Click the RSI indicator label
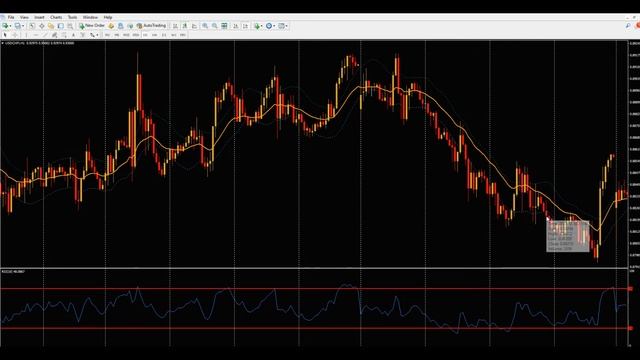This screenshot has height=360, width=640. (13, 271)
